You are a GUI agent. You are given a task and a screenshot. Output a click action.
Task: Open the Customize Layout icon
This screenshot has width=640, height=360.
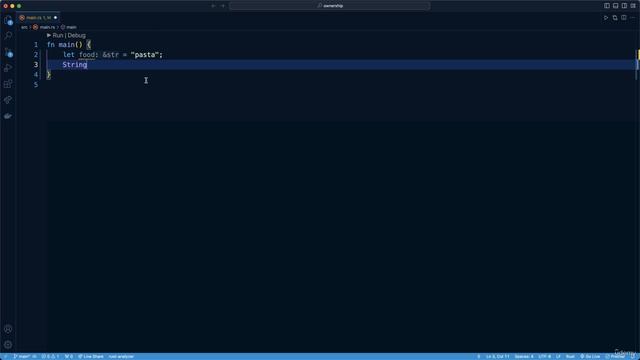point(633,6)
